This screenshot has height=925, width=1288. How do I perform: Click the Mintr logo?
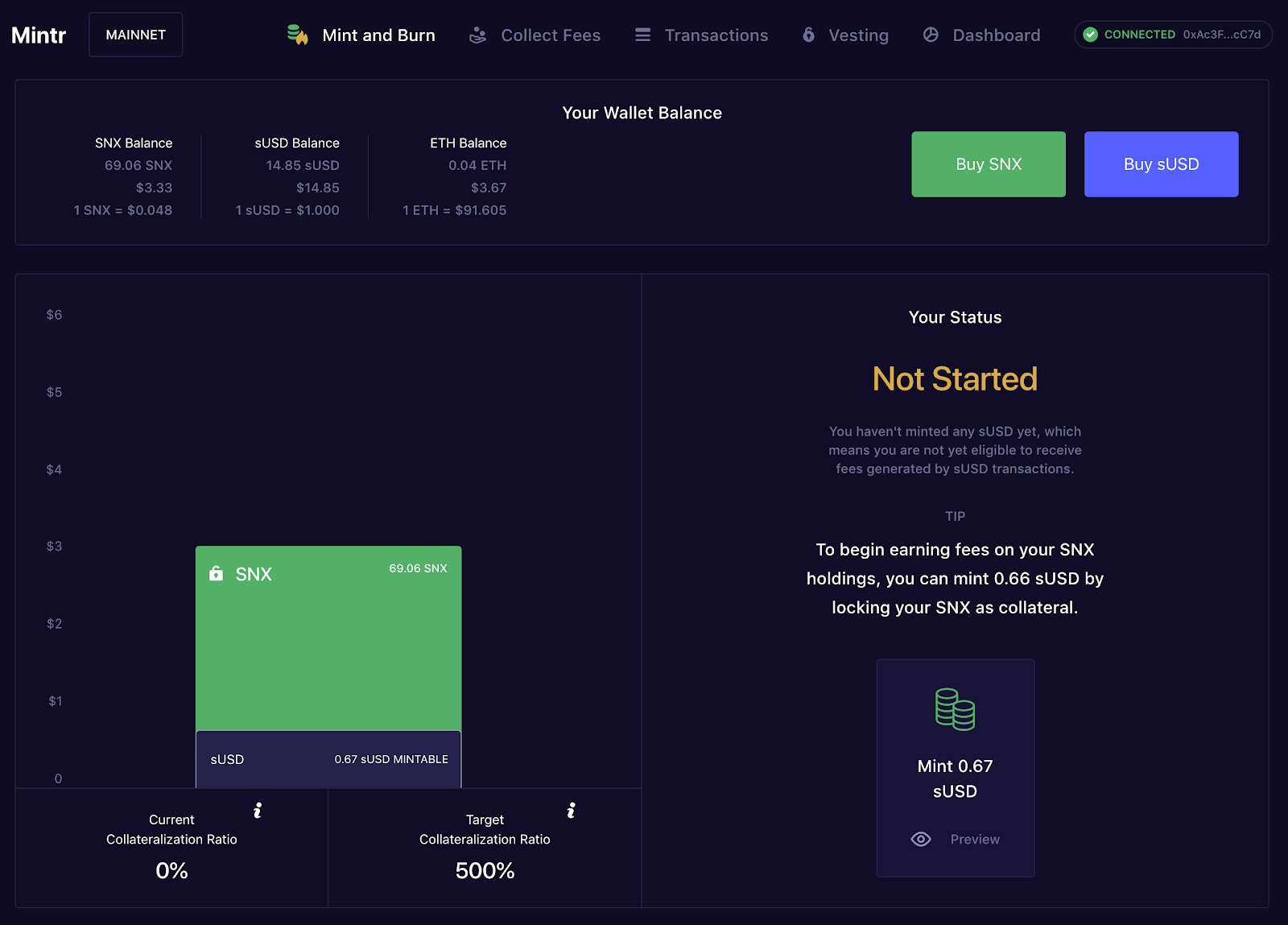tap(39, 35)
